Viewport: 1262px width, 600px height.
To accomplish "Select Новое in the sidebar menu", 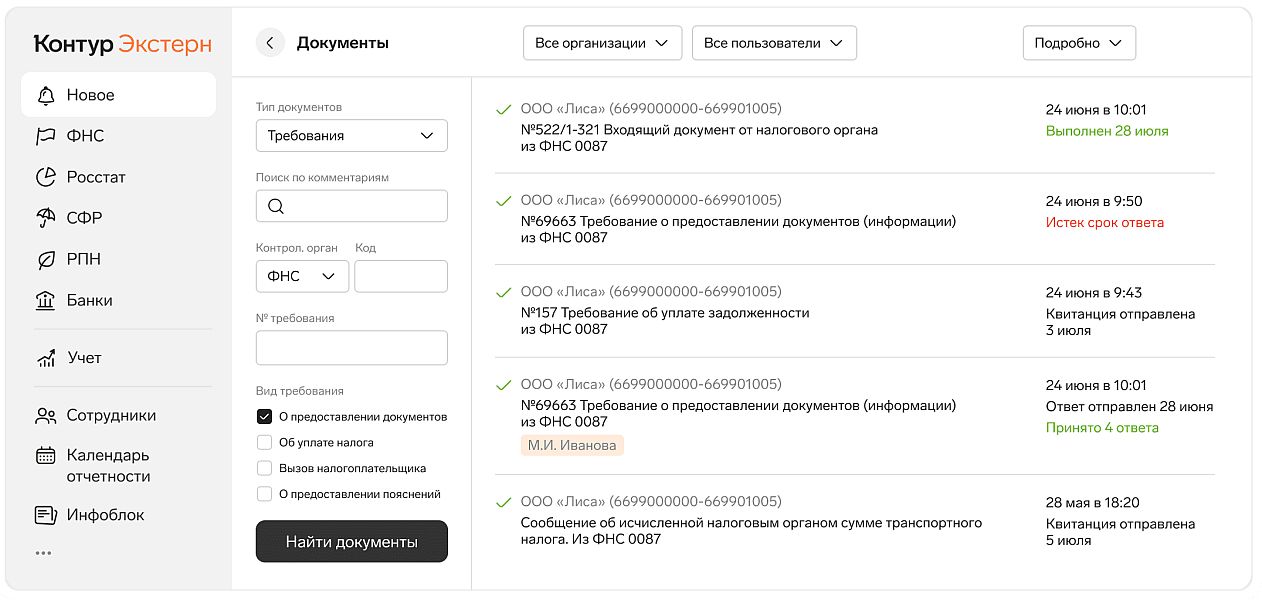I will pos(118,95).
